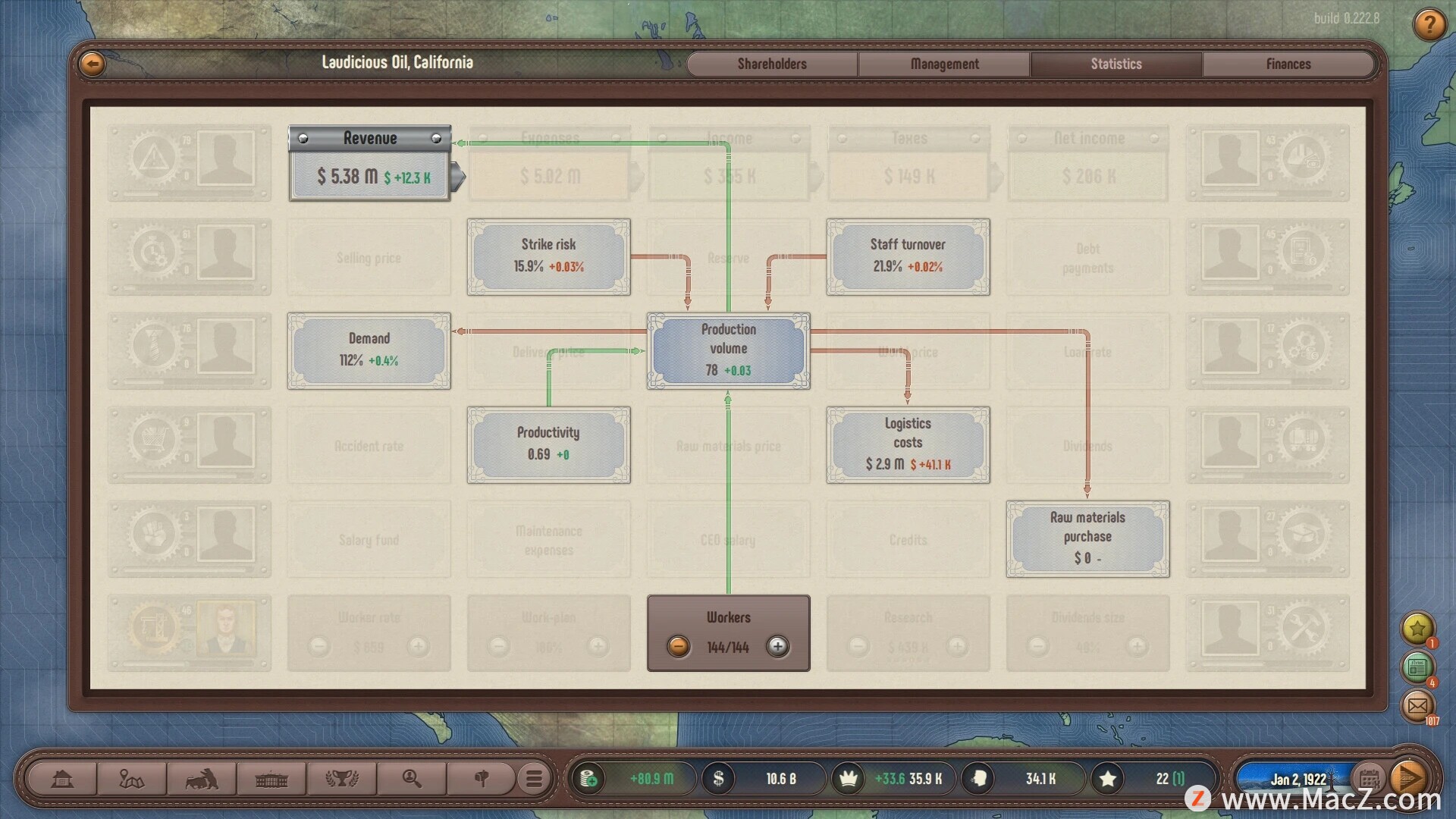Decrease the Workers count with minus
The height and width of the screenshot is (819, 1456).
678,647
